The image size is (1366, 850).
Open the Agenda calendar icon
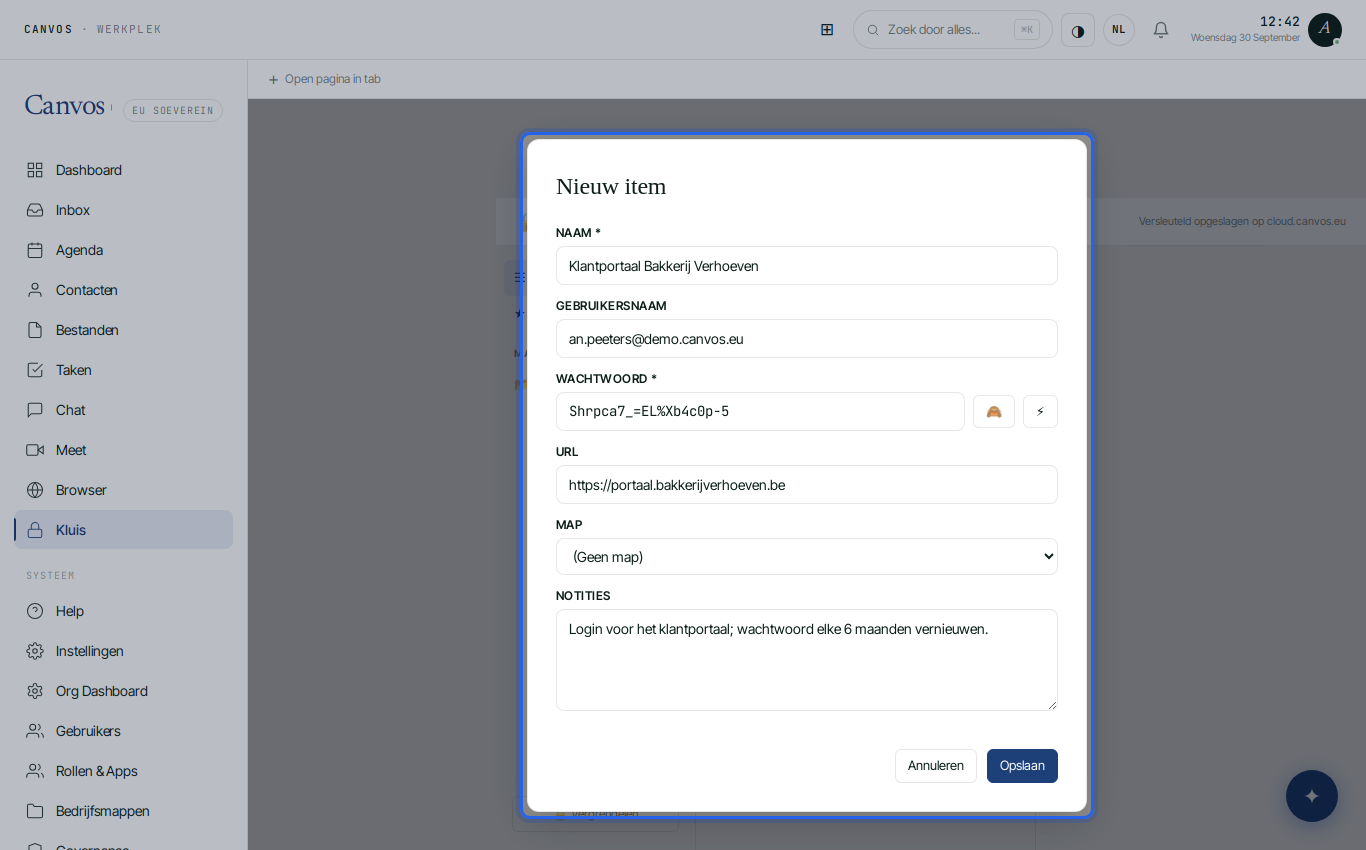(35, 250)
